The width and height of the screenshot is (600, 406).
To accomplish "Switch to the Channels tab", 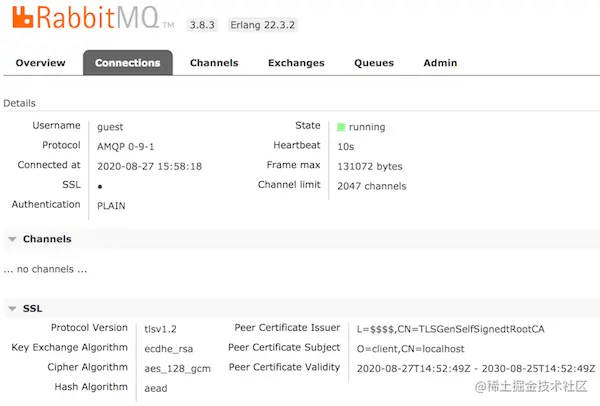I will (x=214, y=63).
